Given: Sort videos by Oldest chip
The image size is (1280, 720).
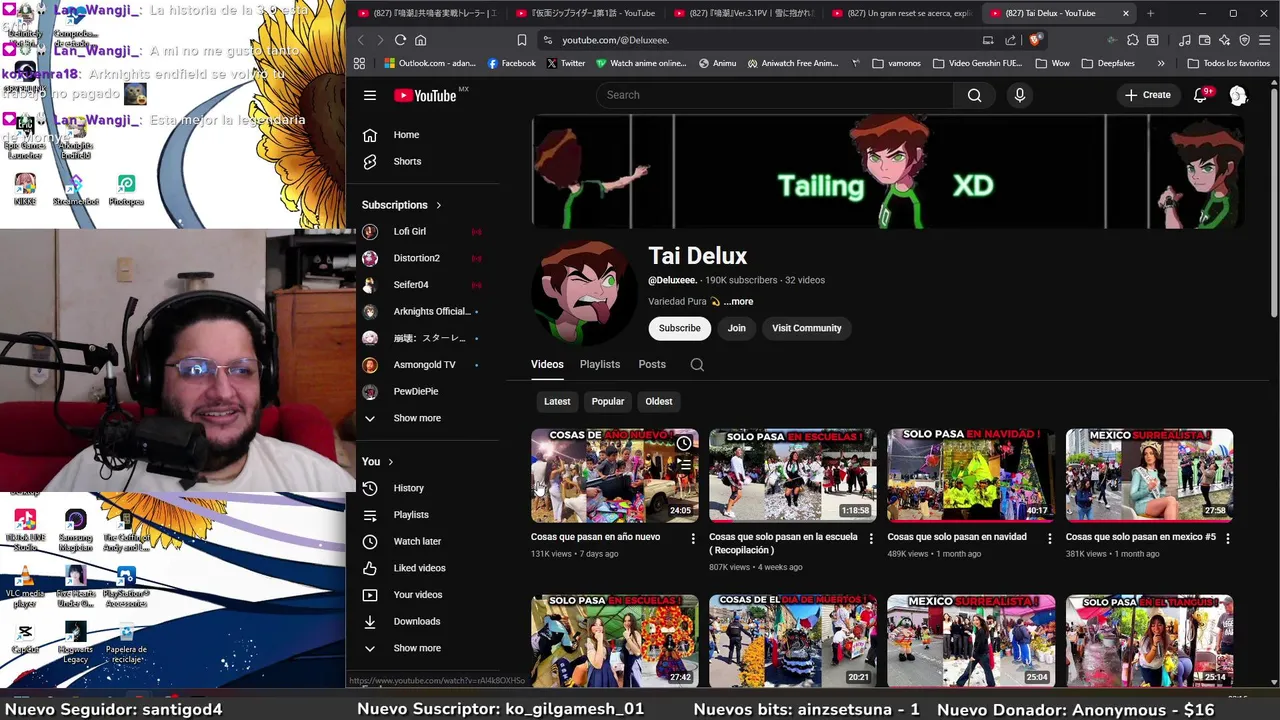Looking at the screenshot, I should [x=659, y=402].
